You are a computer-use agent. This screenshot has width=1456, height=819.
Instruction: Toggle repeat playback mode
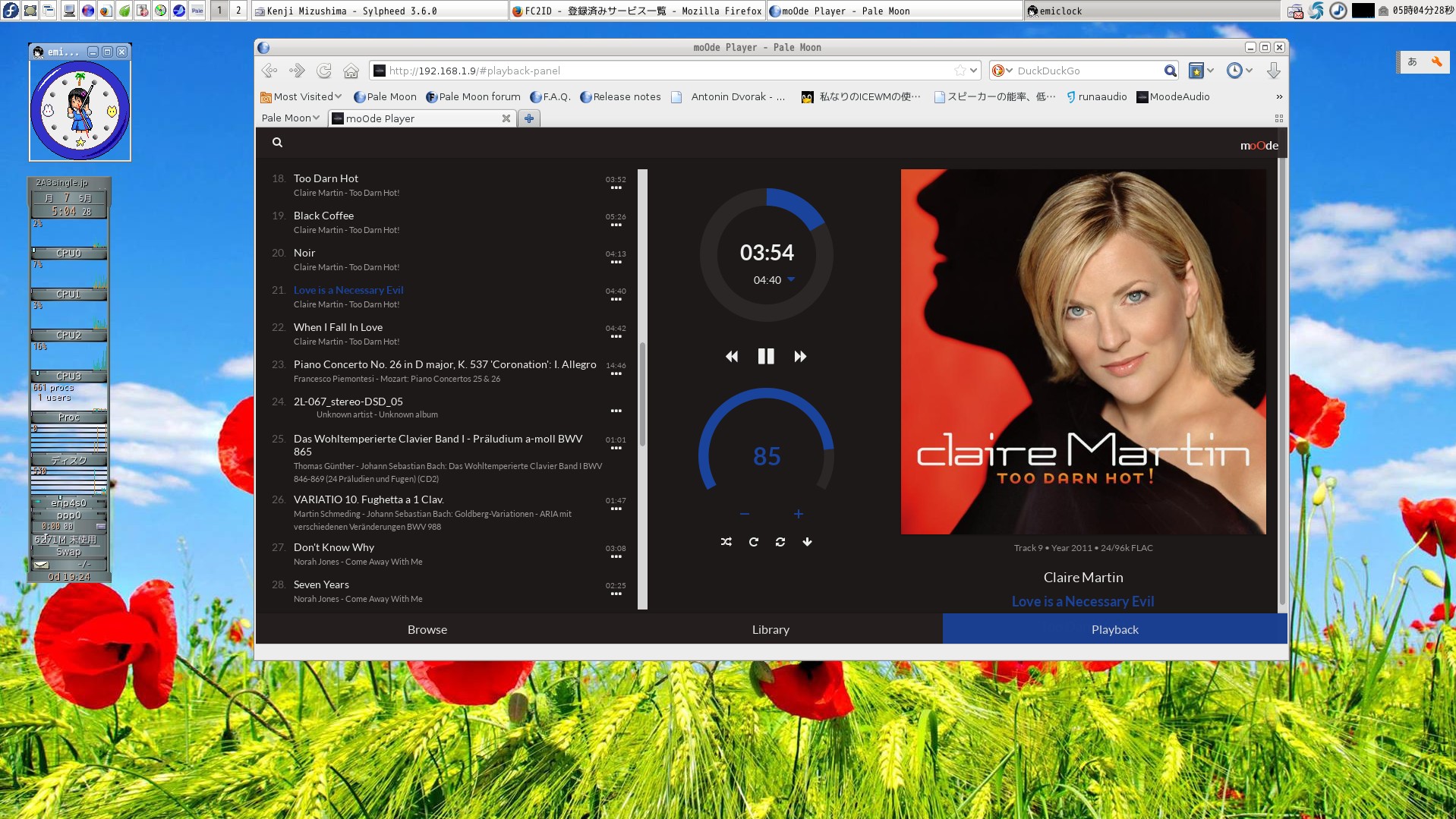pyautogui.click(x=753, y=542)
